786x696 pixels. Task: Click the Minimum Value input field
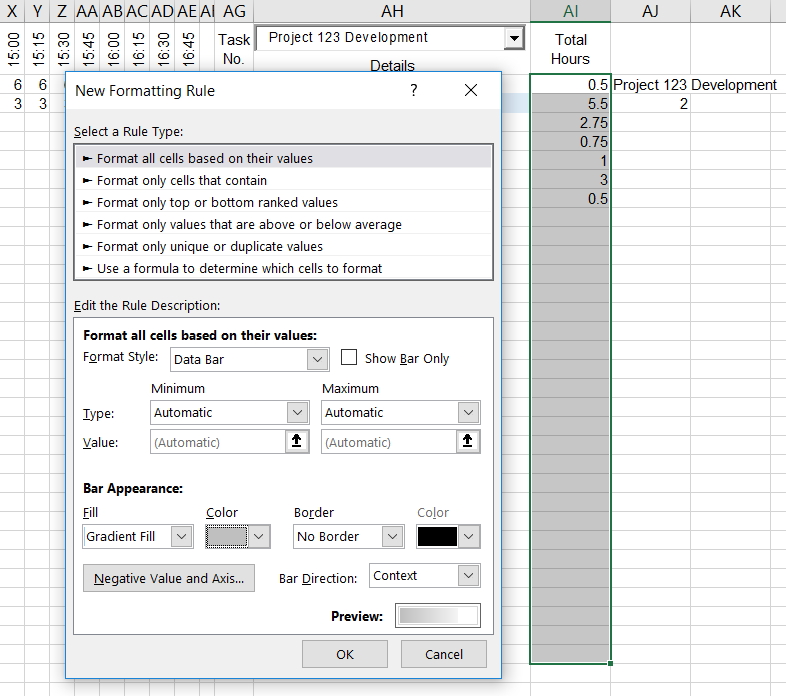tap(218, 442)
